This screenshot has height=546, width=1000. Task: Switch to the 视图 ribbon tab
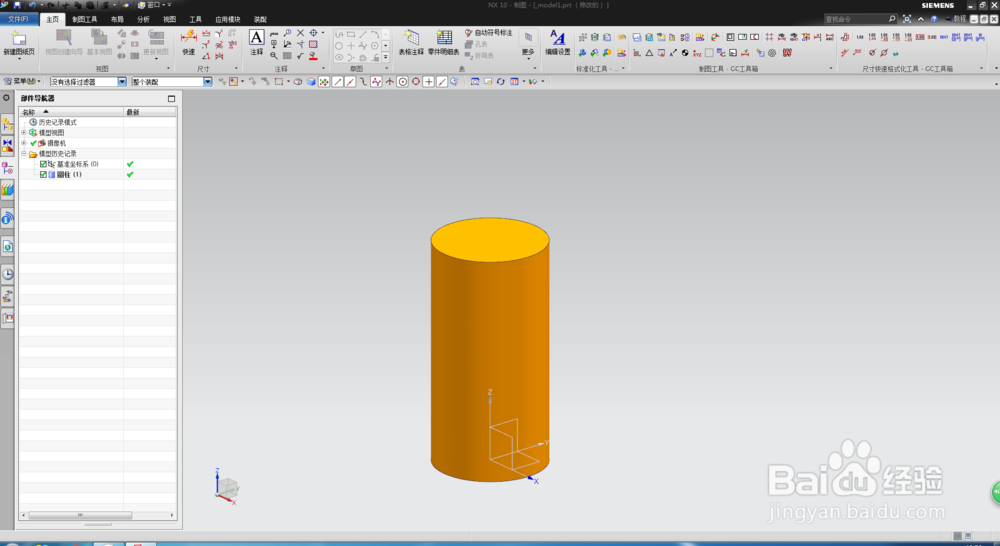(x=170, y=19)
